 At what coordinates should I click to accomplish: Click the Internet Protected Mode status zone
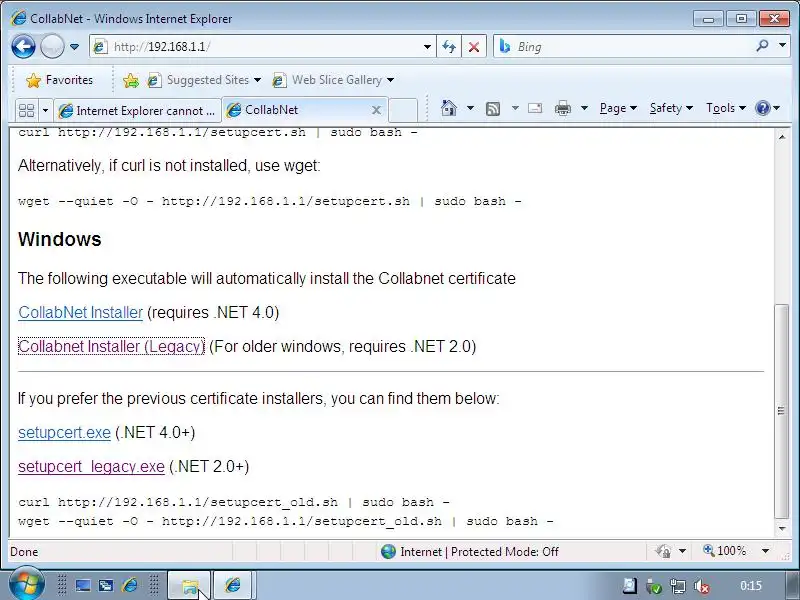[x=469, y=552]
